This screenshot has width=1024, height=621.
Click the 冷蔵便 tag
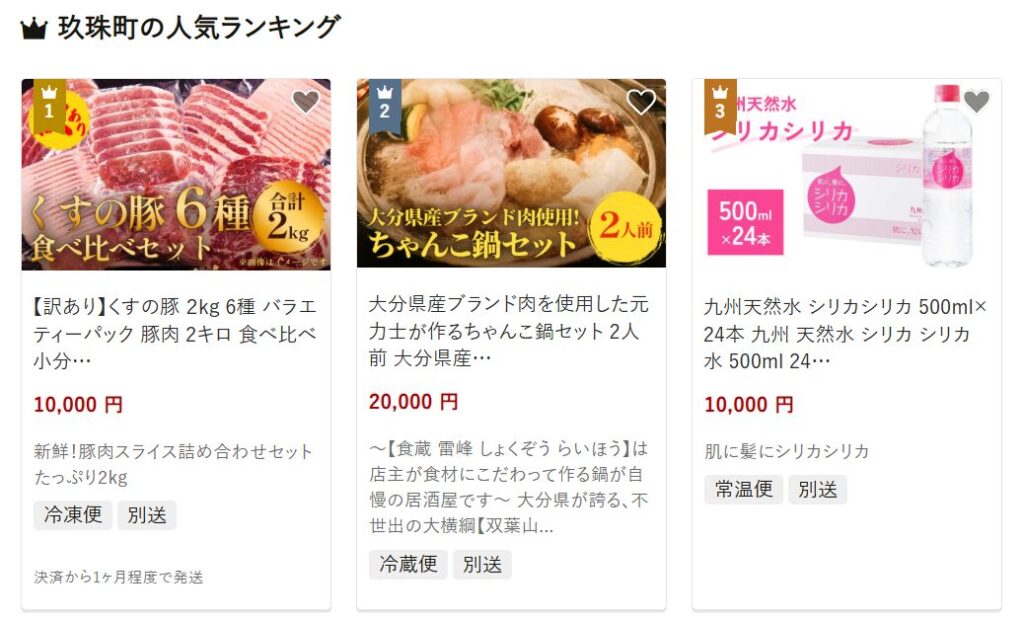(408, 564)
